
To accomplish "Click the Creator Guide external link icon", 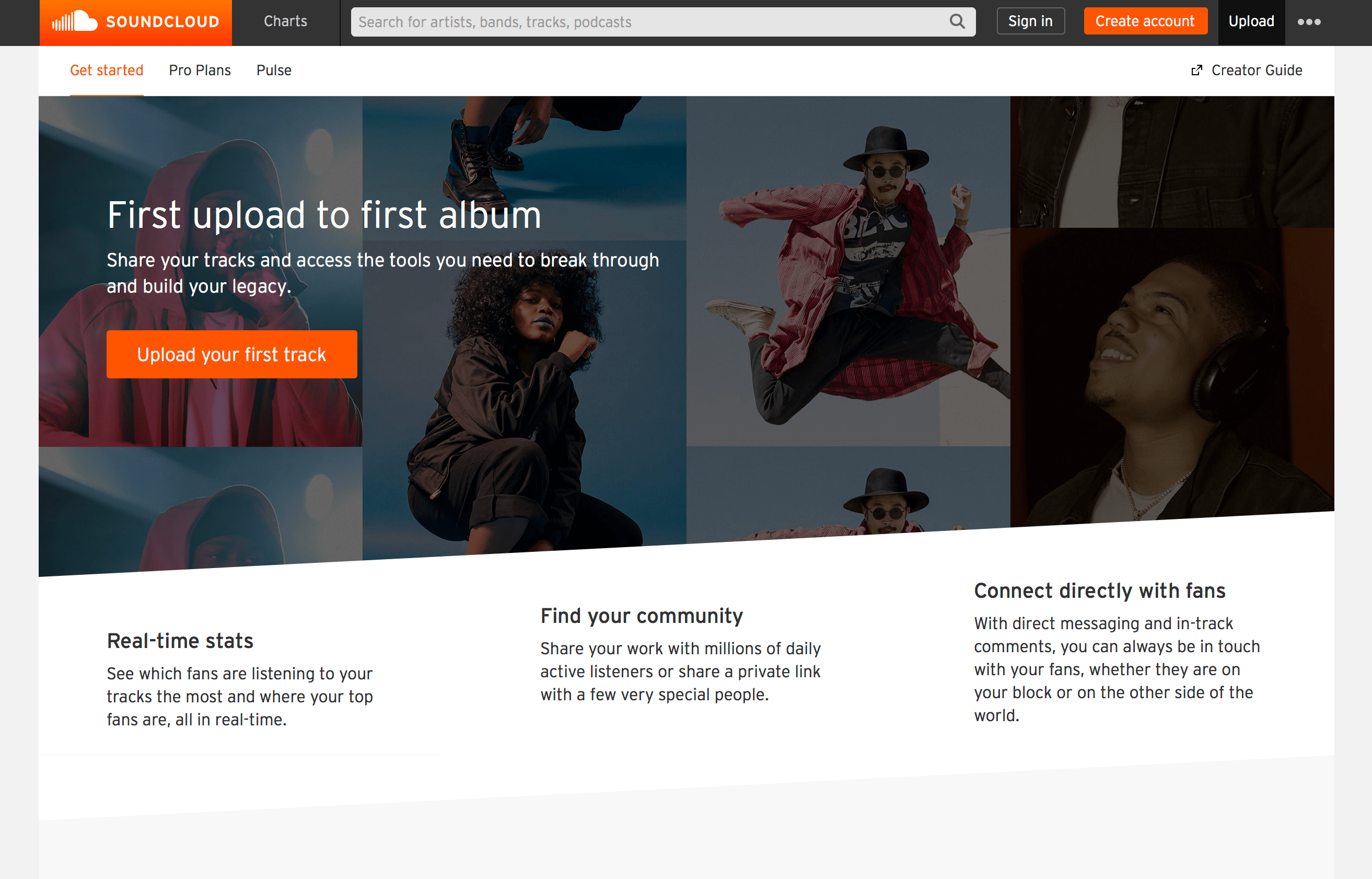I will (1196, 70).
